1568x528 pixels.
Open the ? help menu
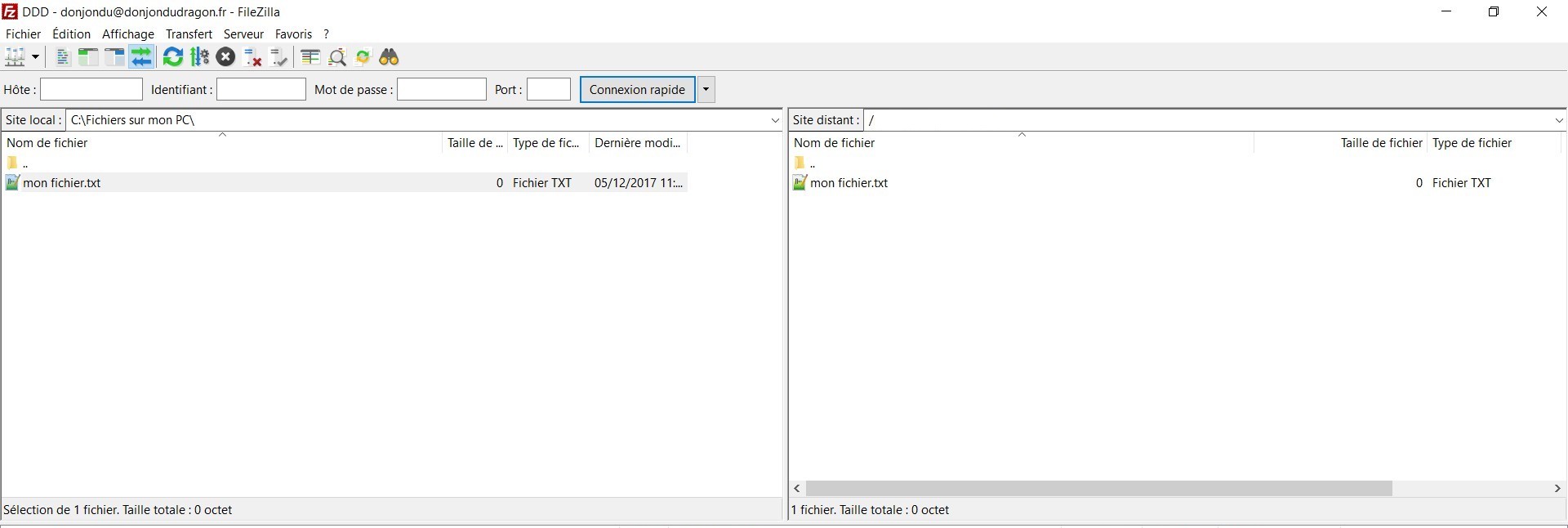(x=326, y=34)
